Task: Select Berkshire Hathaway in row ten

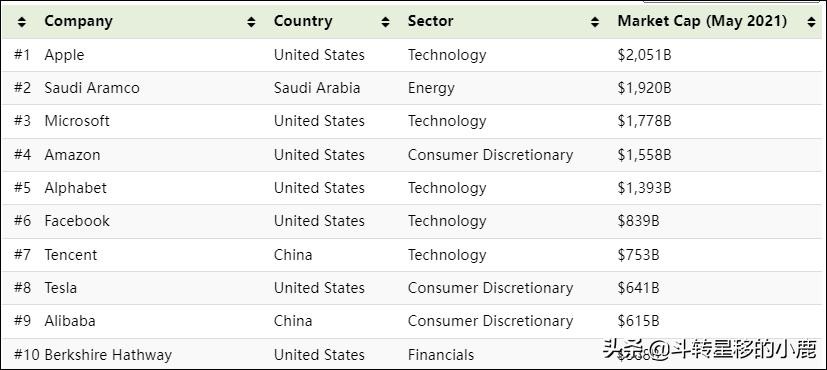Action: click(108, 355)
